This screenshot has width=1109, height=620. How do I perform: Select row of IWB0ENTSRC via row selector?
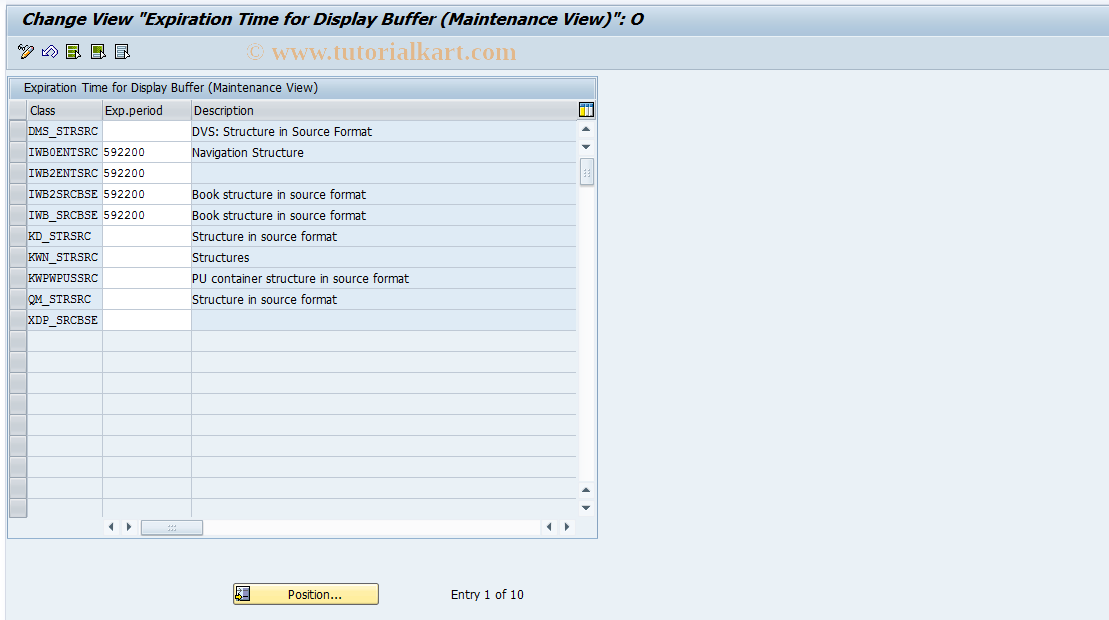[18, 153]
